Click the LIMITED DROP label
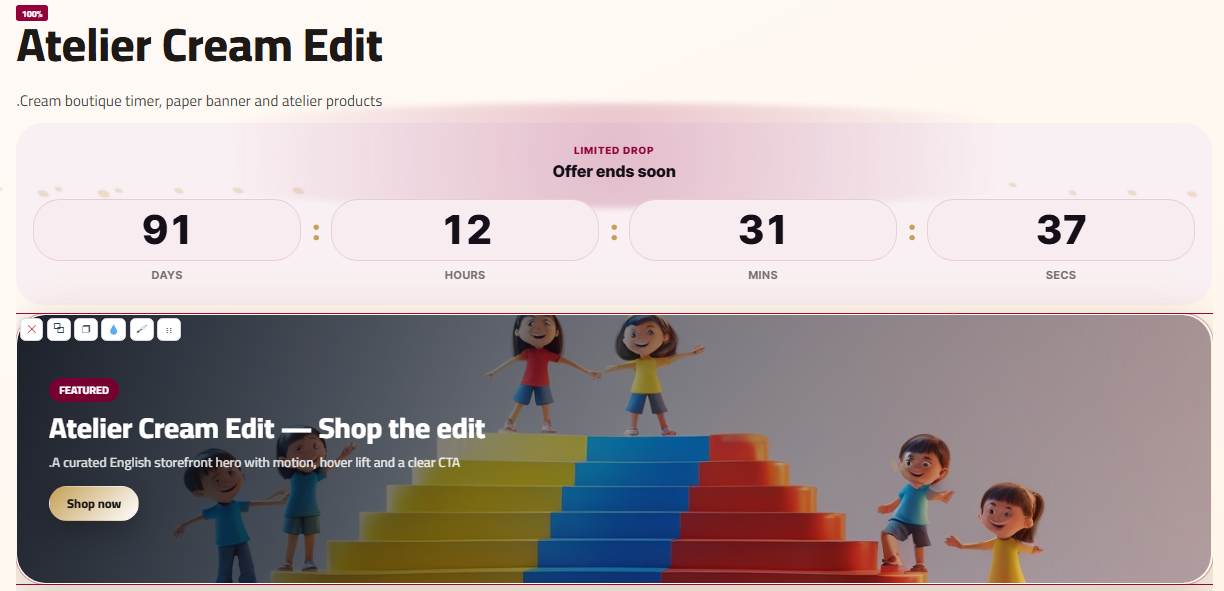This screenshot has width=1224, height=591. 614,151
